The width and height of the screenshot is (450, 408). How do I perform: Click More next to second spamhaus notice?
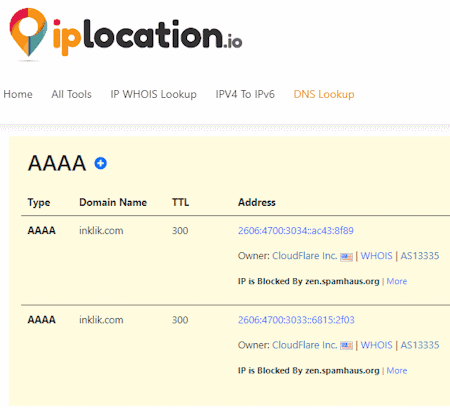(x=397, y=371)
